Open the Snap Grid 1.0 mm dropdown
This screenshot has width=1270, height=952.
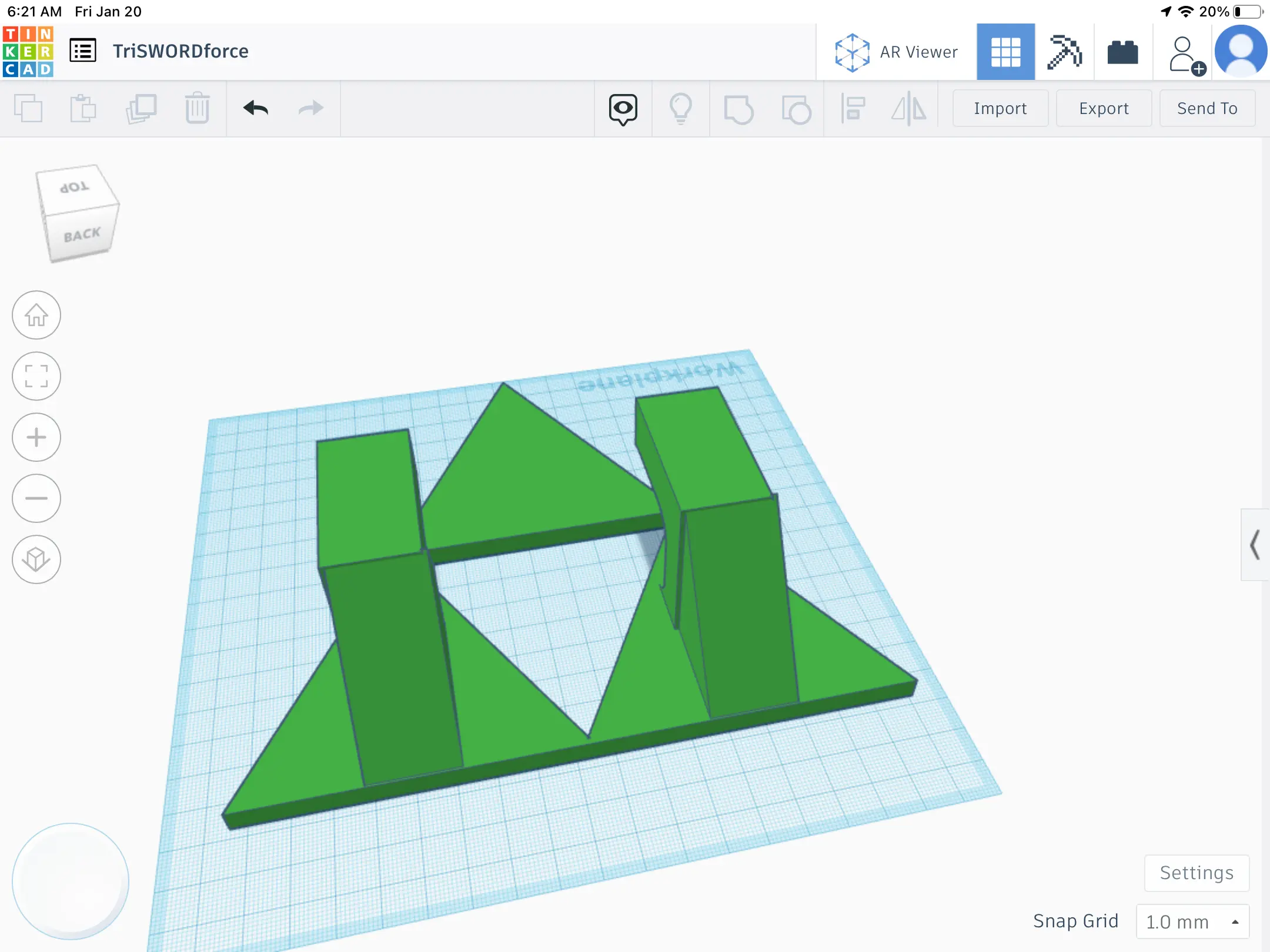(x=1192, y=921)
